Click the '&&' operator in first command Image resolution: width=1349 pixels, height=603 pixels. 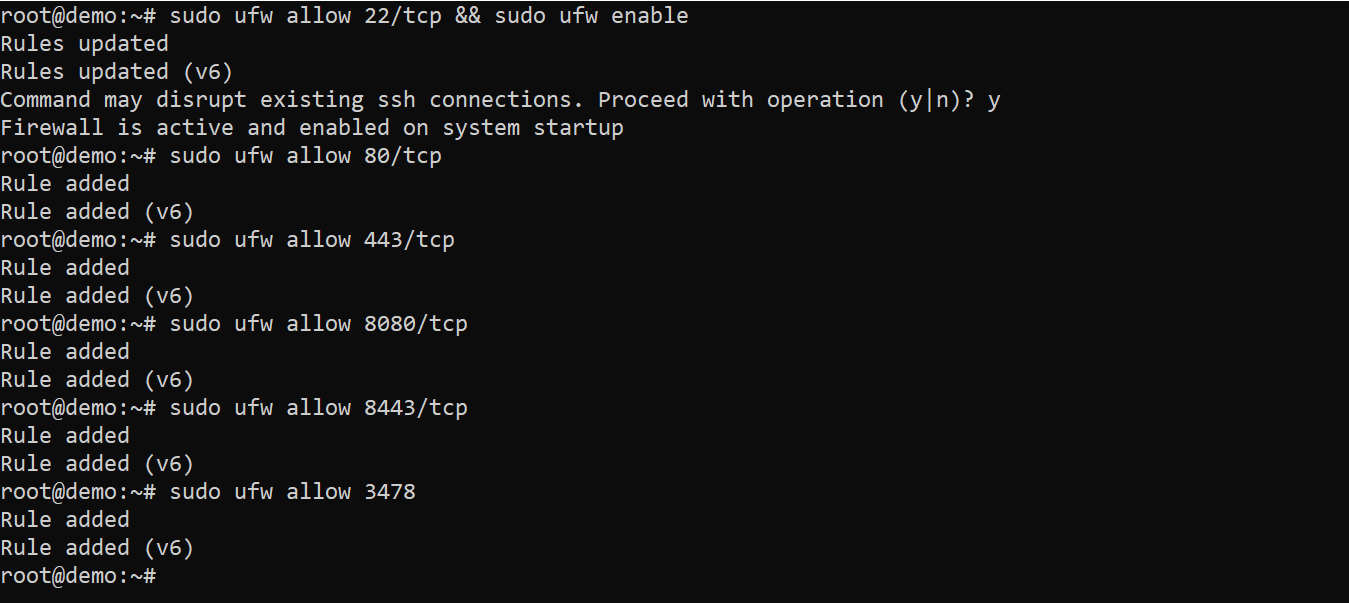click(x=467, y=16)
